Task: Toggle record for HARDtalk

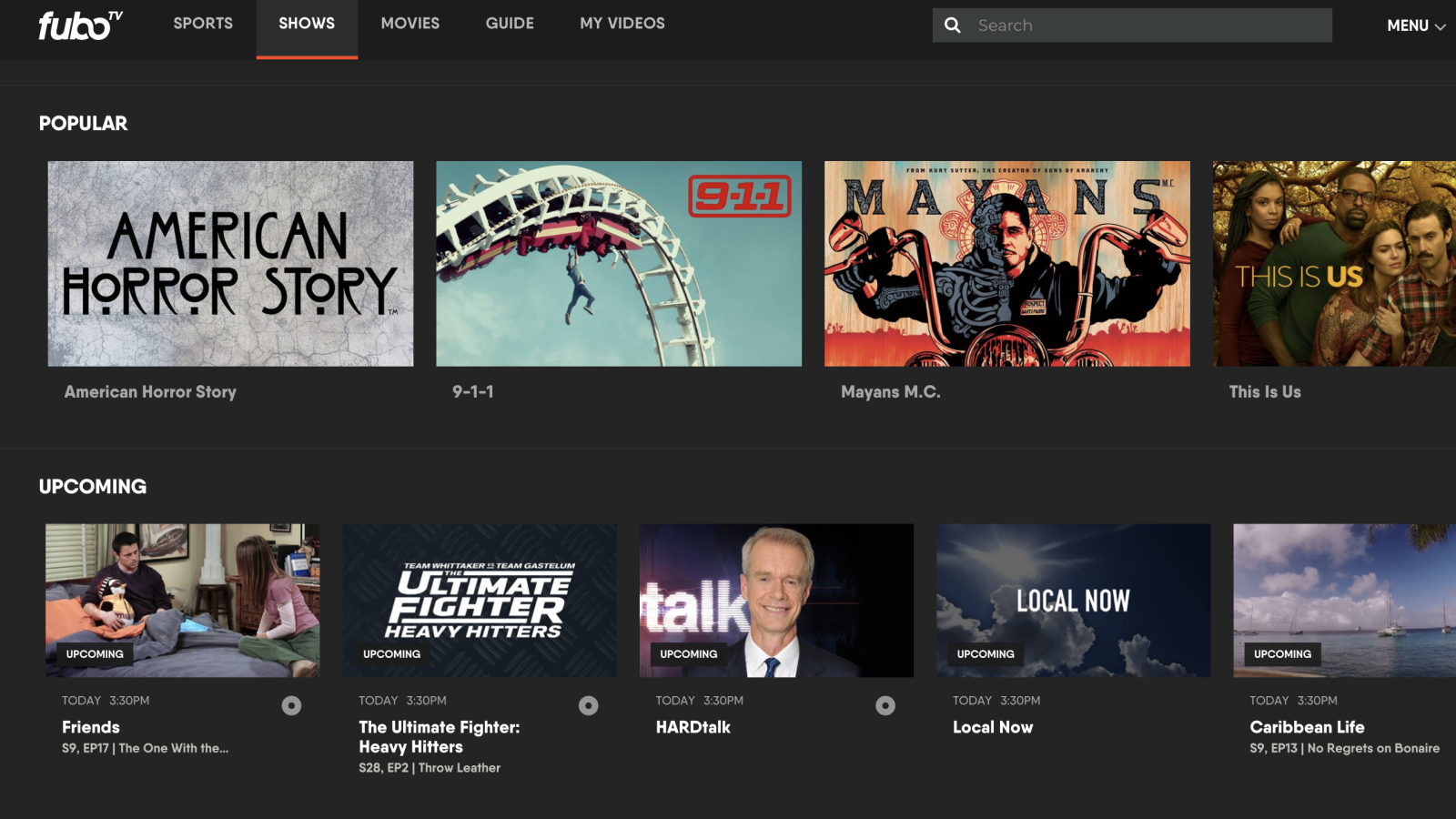Action: tap(885, 705)
